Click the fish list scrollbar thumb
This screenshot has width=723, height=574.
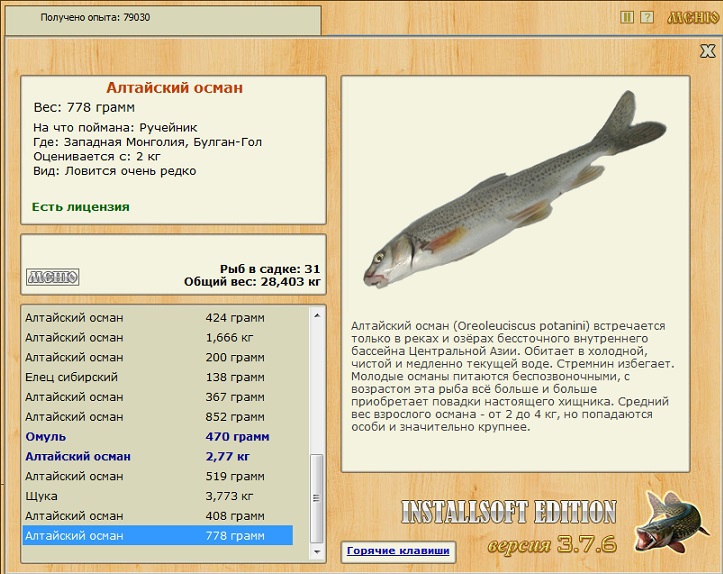(x=317, y=498)
